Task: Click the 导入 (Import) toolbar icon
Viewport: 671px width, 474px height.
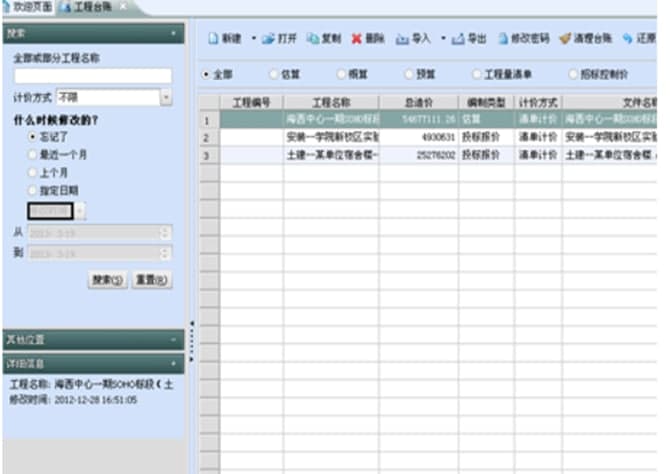Action: tap(402, 39)
